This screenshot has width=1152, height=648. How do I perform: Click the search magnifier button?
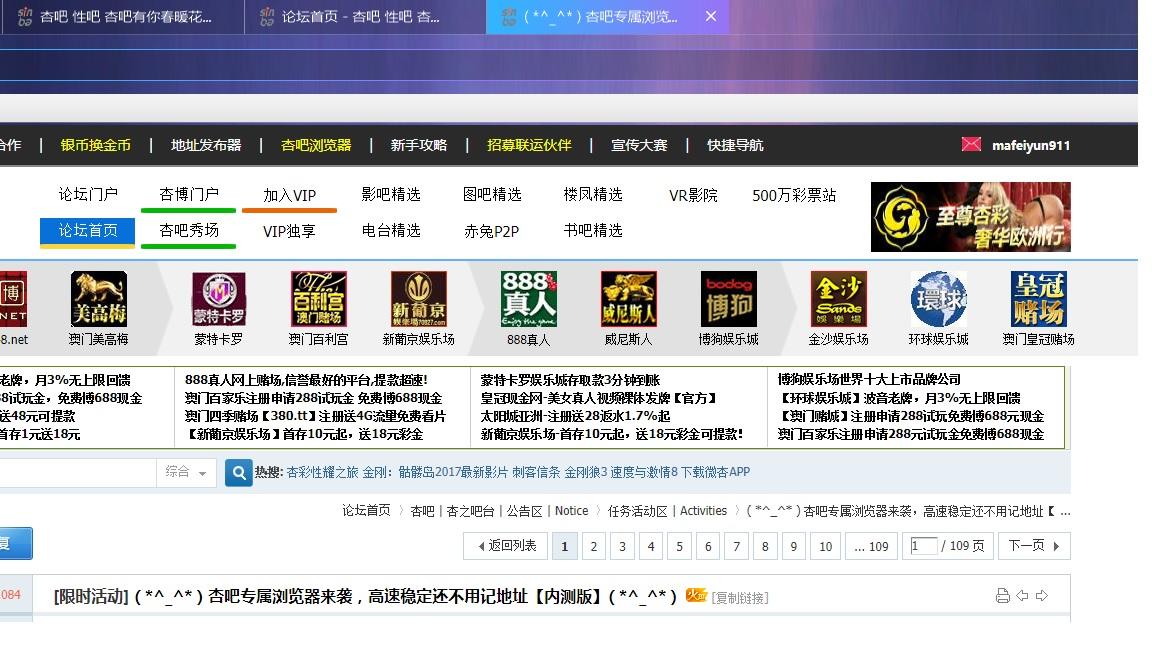click(x=239, y=472)
